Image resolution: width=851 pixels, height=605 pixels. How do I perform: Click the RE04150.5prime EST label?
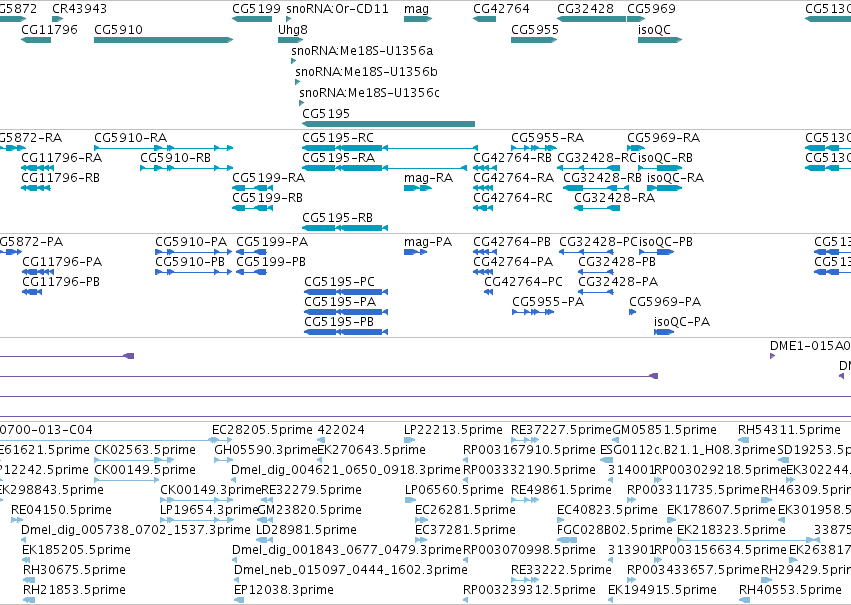(61, 510)
